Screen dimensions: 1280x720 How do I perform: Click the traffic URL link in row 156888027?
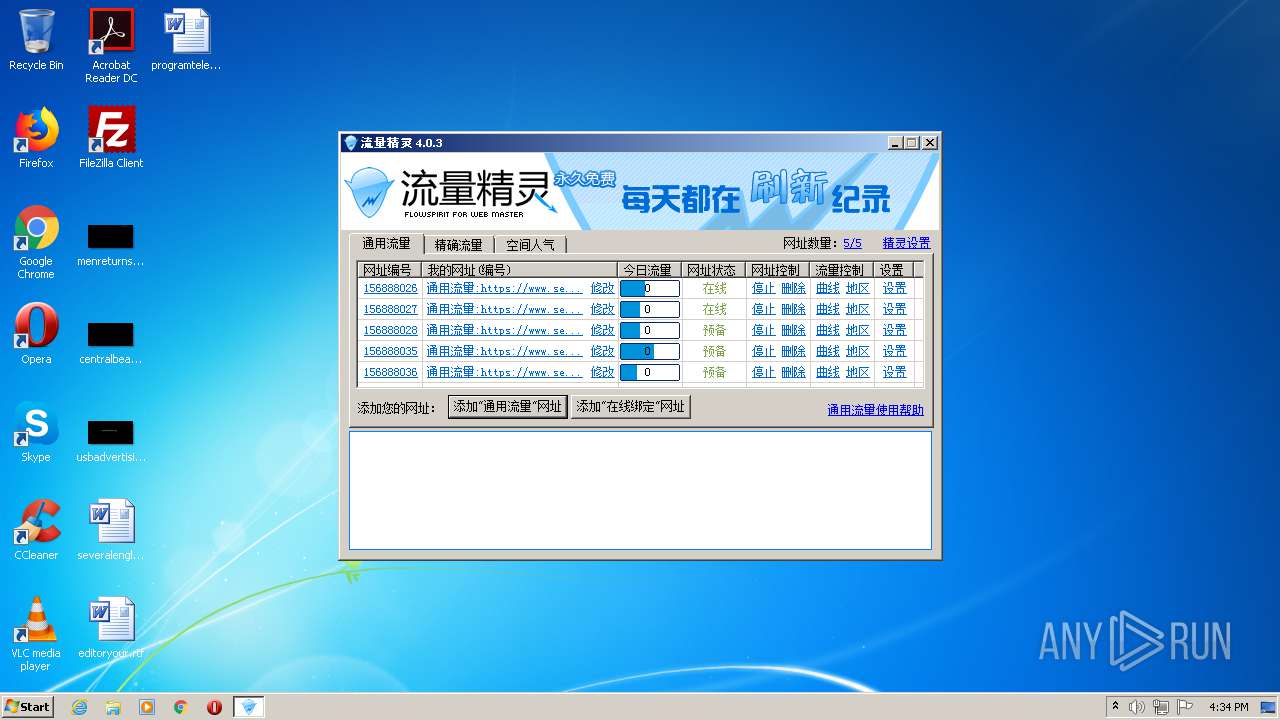(x=504, y=309)
